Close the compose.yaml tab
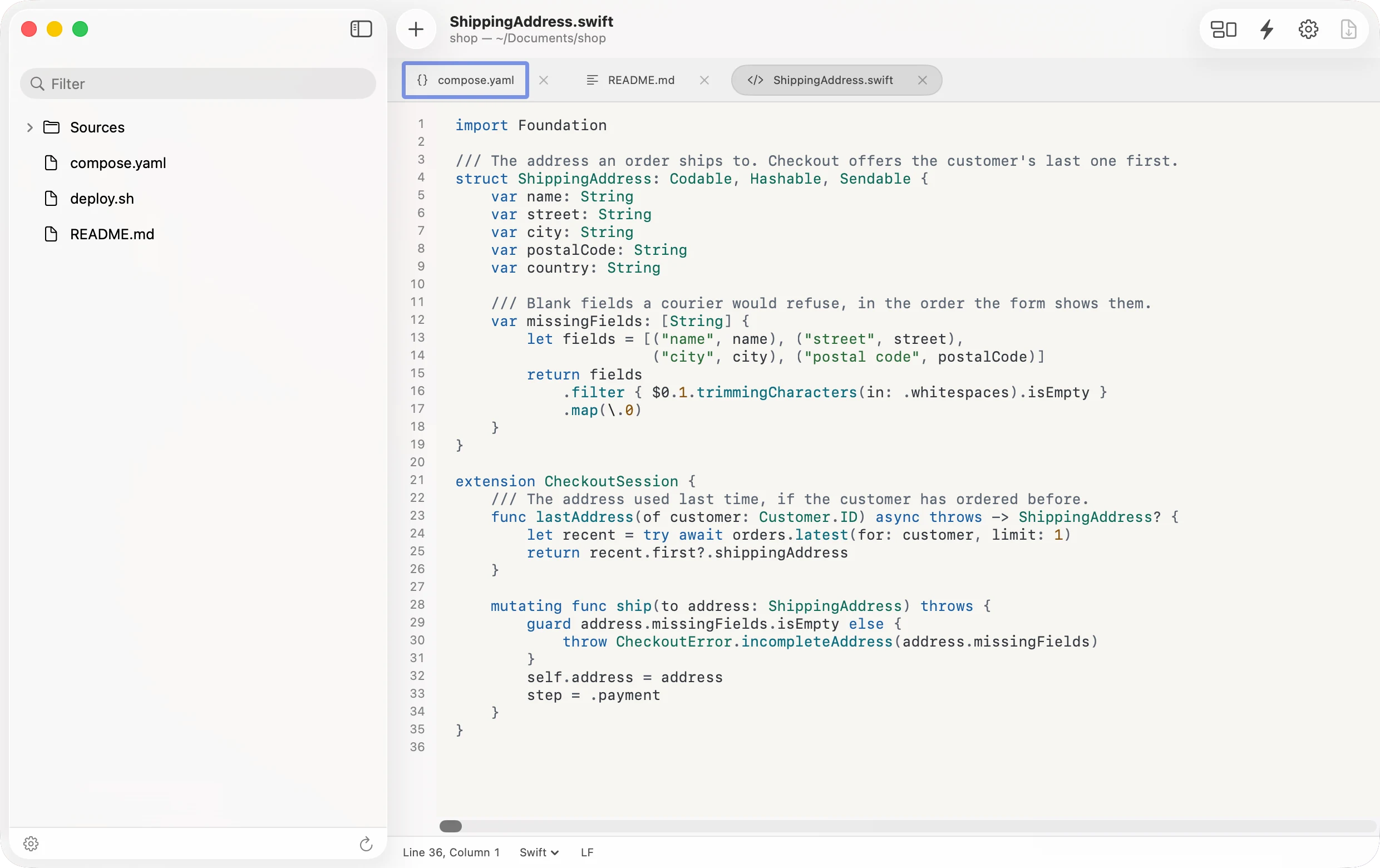The height and width of the screenshot is (868, 1380). tap(544, 80)
